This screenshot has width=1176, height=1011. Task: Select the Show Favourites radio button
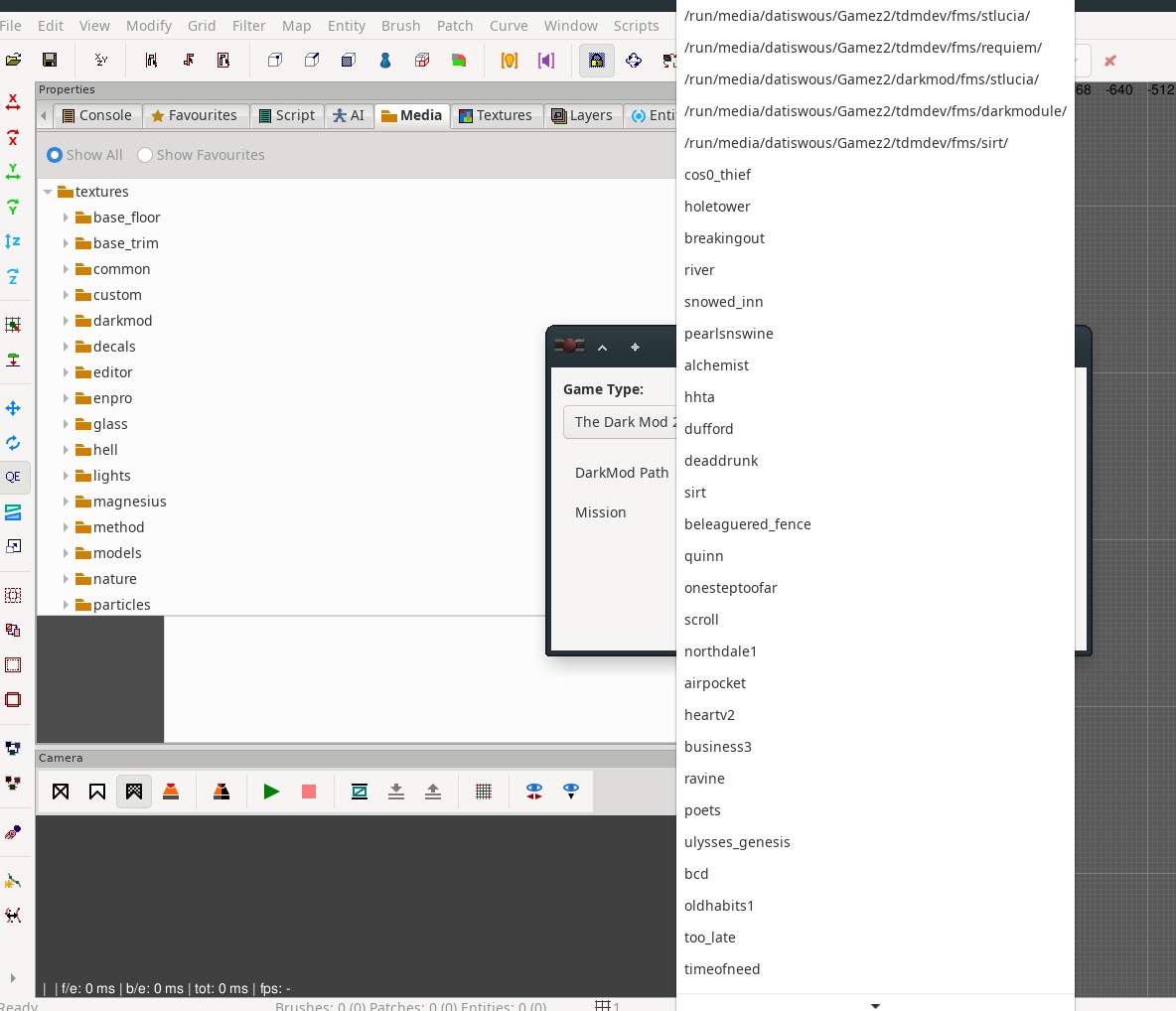click(145, 155)
